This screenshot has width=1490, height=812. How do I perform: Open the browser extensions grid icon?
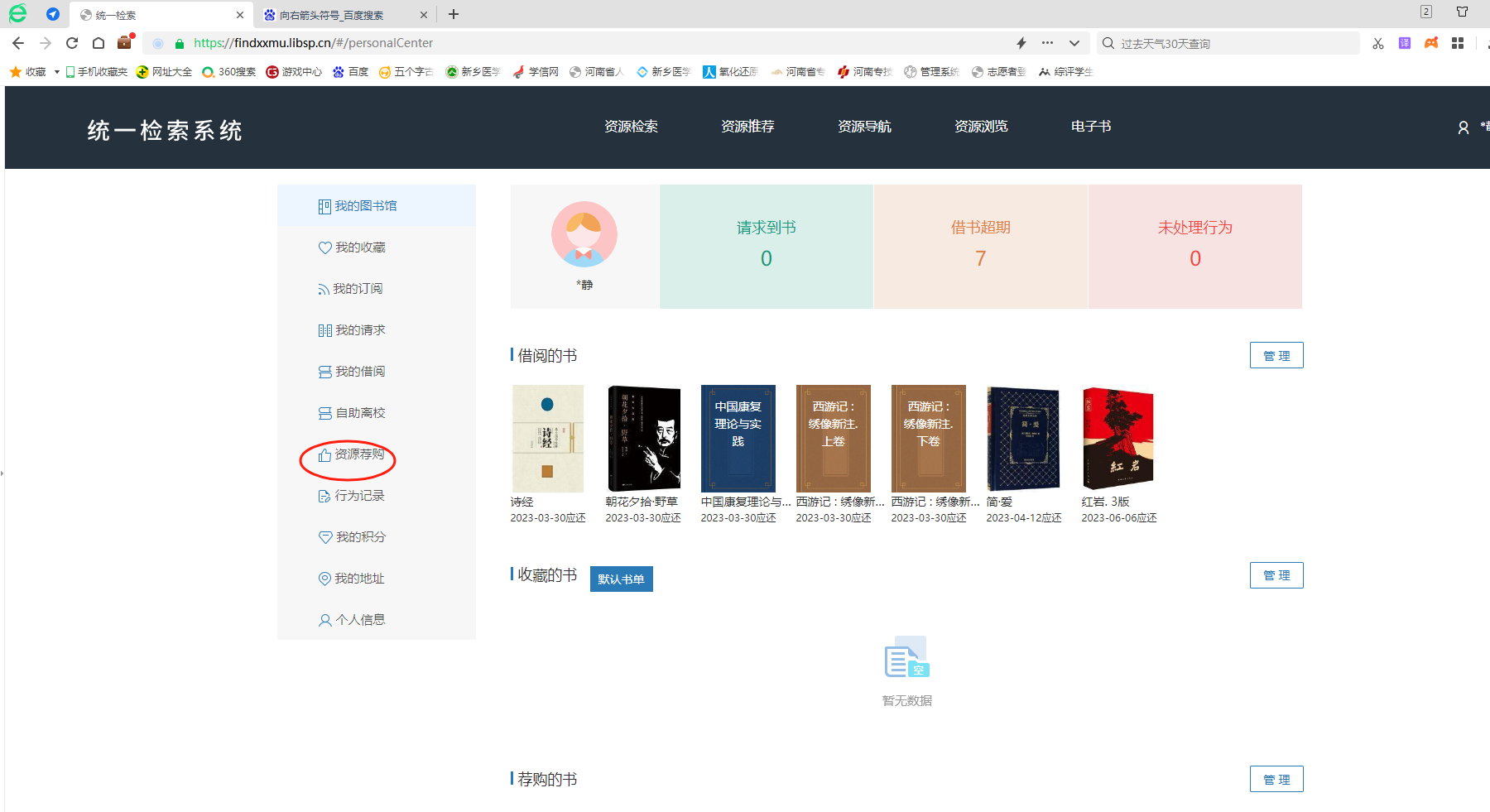pos(1458,43)
